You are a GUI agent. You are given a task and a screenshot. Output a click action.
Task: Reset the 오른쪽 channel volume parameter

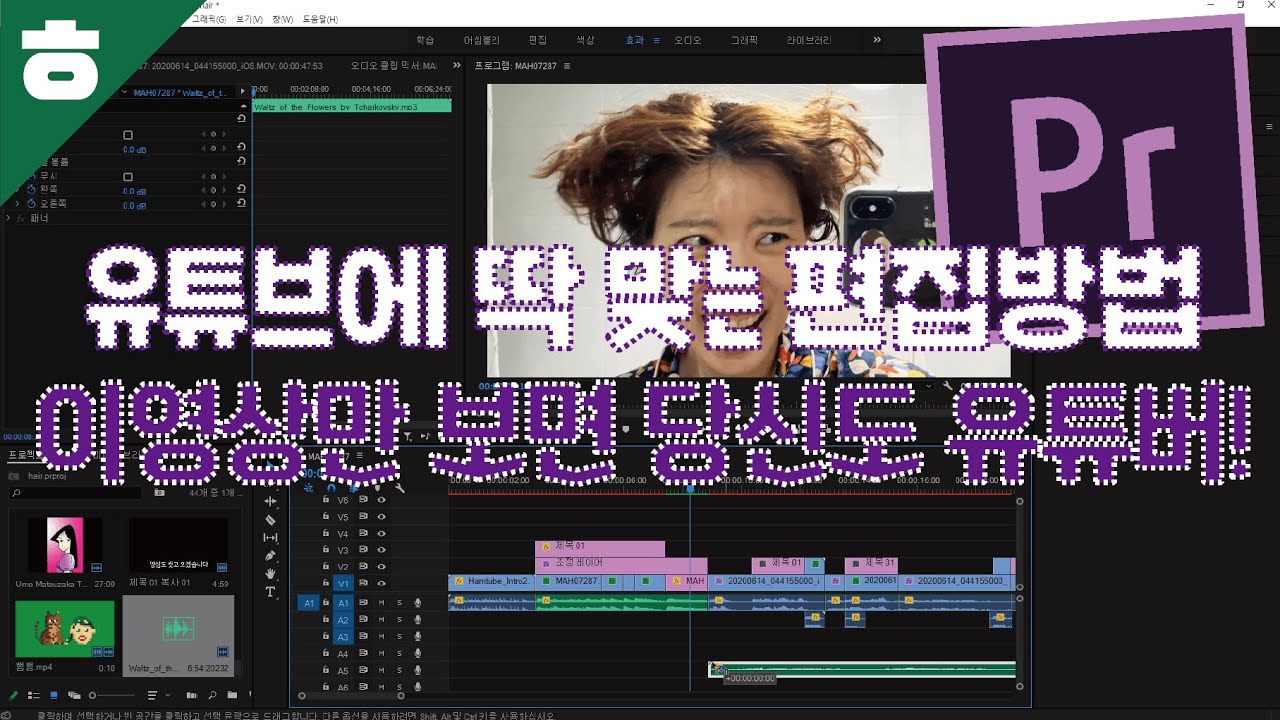coord(241,203)
